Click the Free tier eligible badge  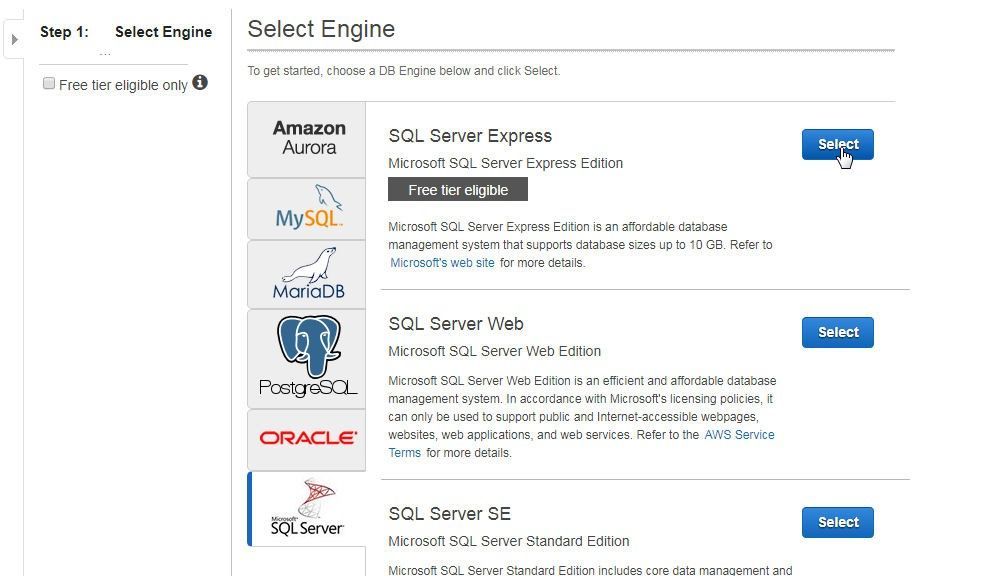(x=458, y=189)
